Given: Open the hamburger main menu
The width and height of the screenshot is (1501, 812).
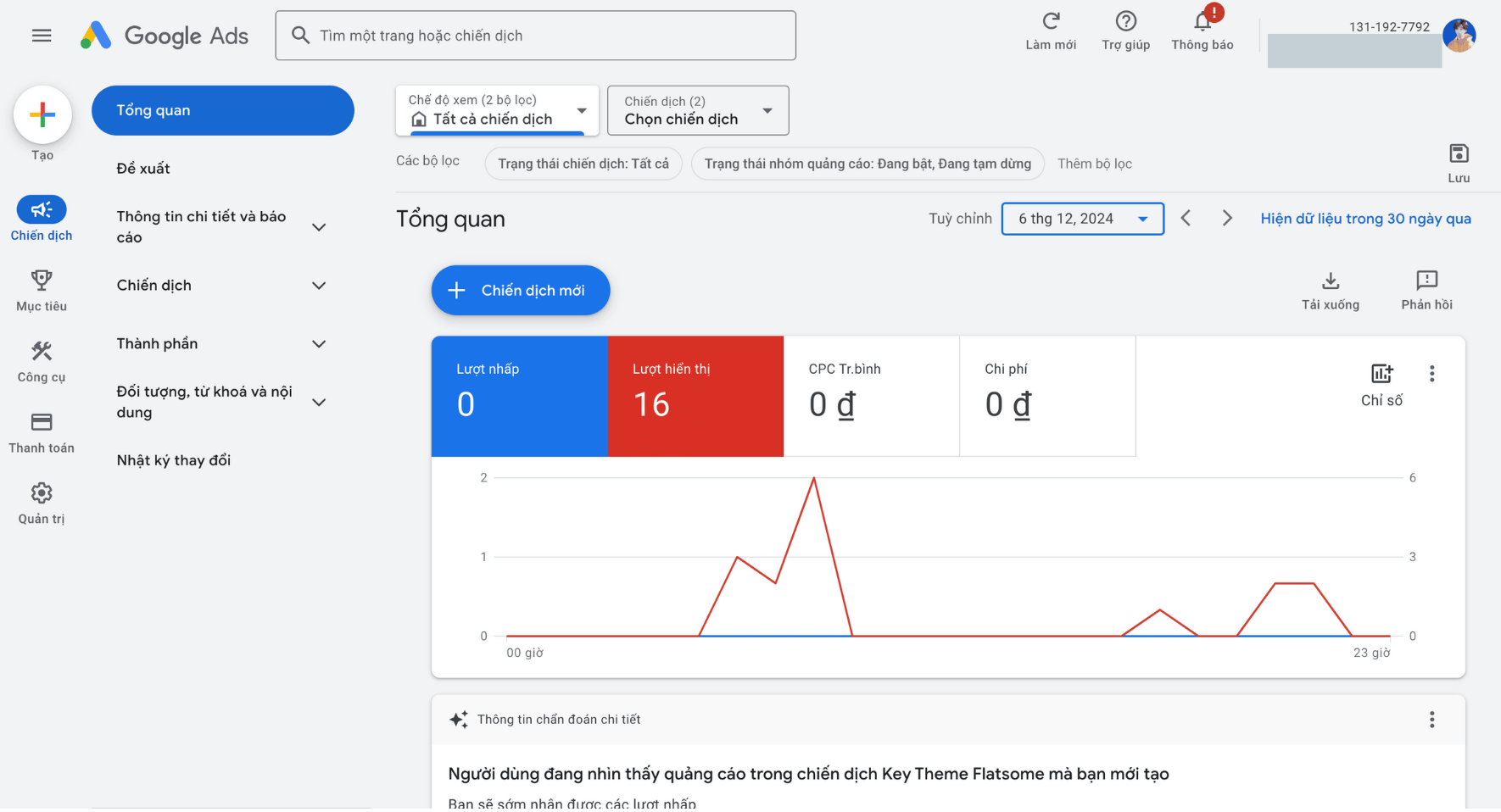Looking at the screenshot, I should (x=42, y=36).
